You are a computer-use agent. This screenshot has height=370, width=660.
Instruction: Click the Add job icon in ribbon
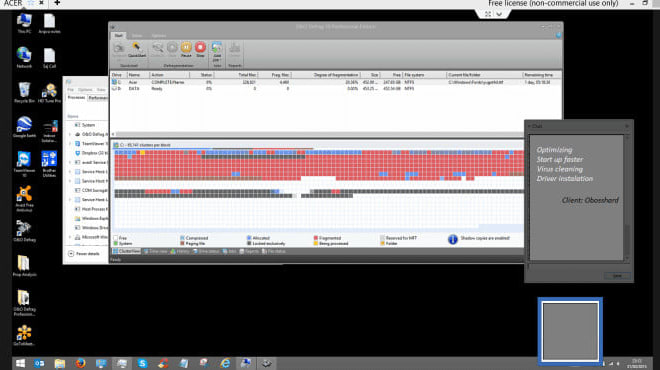217,51
